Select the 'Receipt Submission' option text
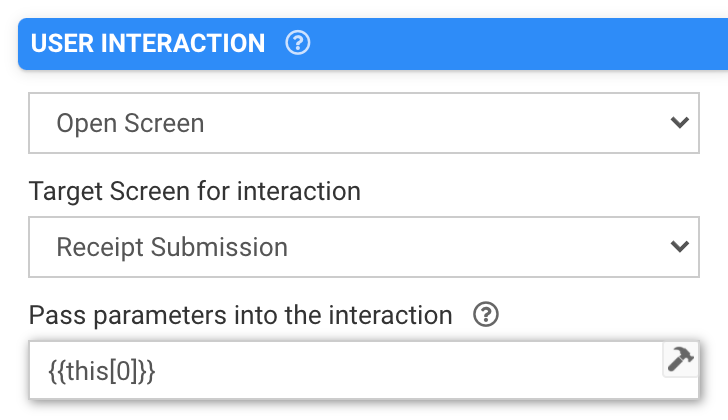Image resolution: width=728 pixels, height=420 pixels. pos(172,246)
